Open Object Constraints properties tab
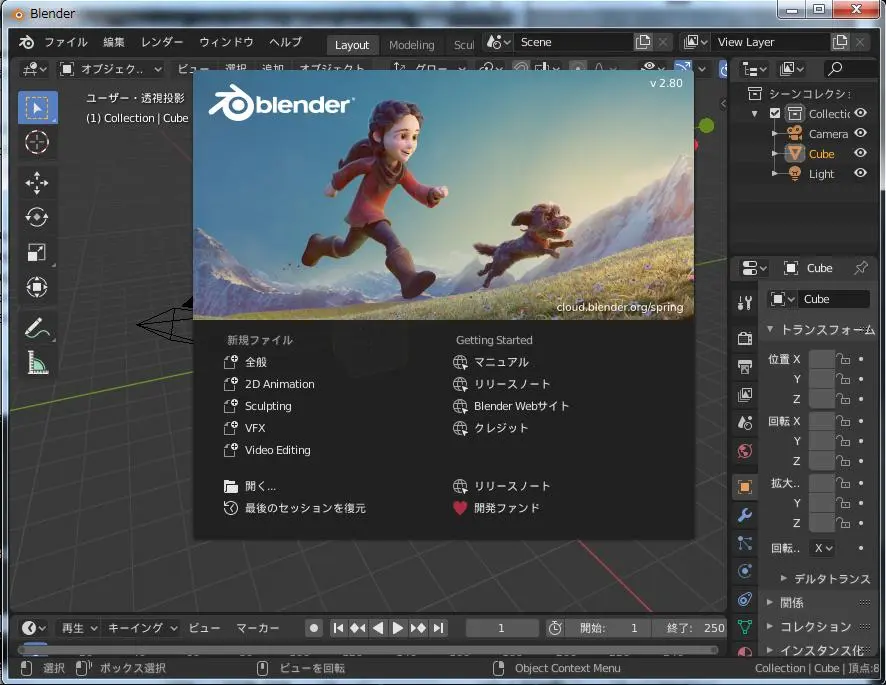886x685 pixels. tap(745, 599)
